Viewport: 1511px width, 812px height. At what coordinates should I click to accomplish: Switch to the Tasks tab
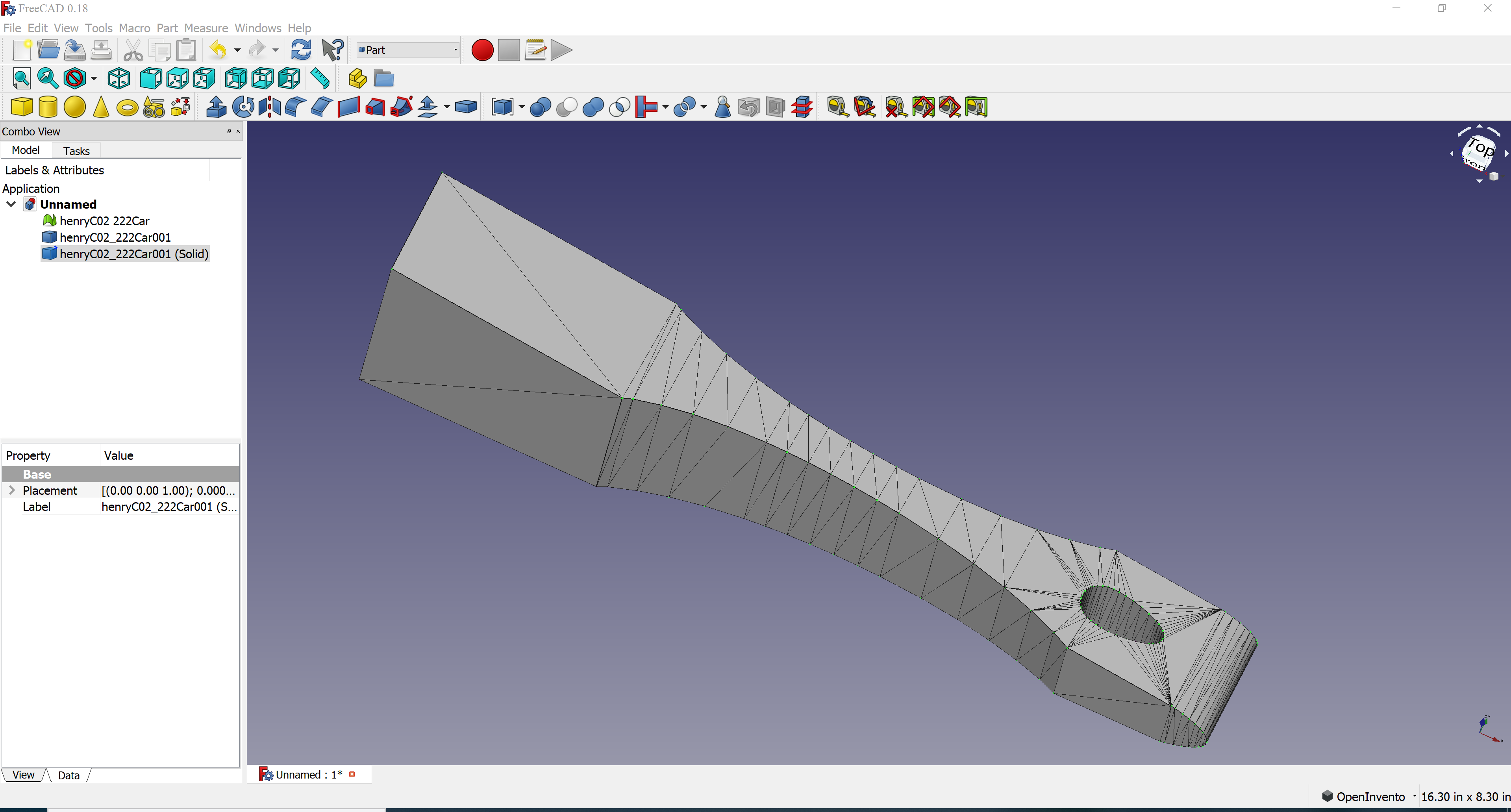click(x=76, y=151)
